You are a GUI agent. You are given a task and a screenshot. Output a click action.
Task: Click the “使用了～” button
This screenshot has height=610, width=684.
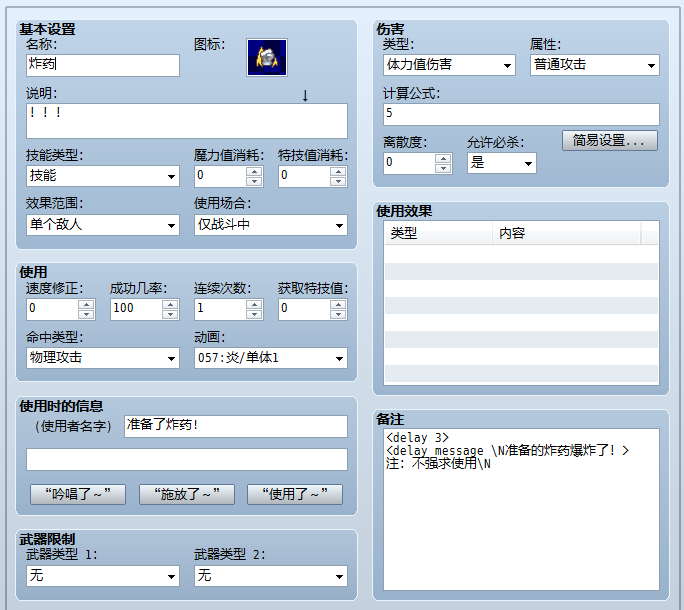pyautogui.click(x=295, y=494)
